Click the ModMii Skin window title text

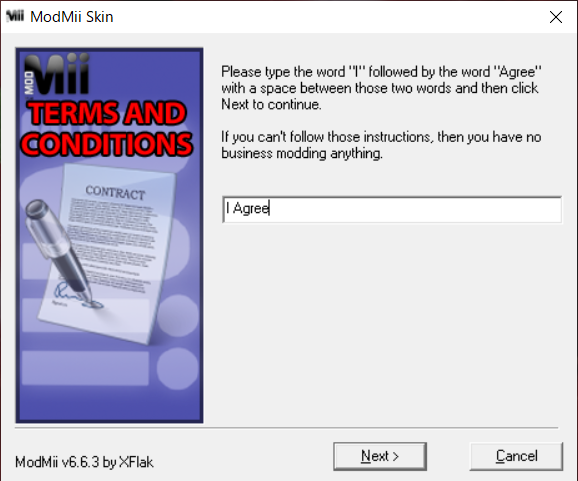pos(72,17)
